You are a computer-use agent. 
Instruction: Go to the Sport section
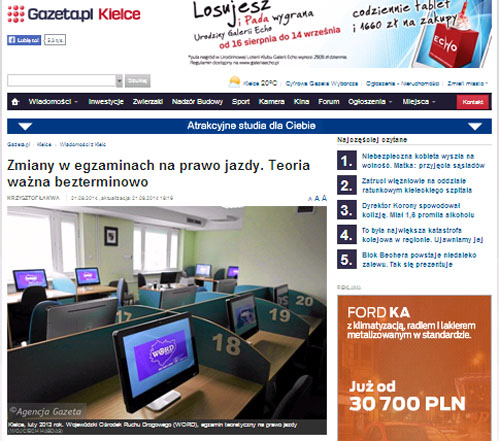click(x=241, y=102)
